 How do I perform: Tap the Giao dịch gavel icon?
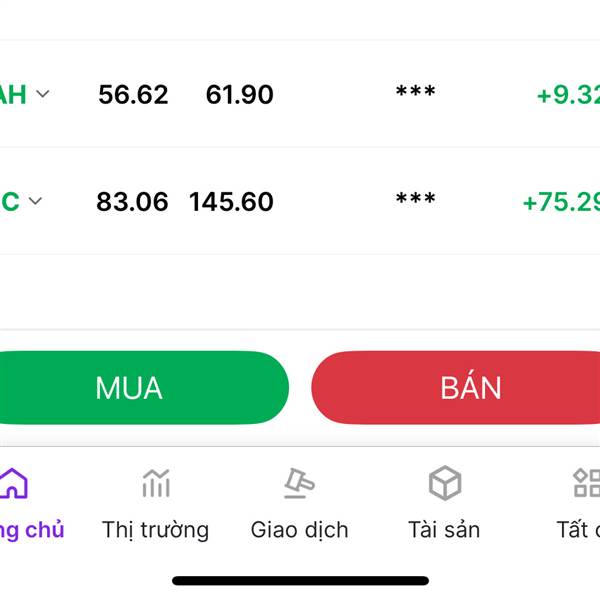[299, 483]
